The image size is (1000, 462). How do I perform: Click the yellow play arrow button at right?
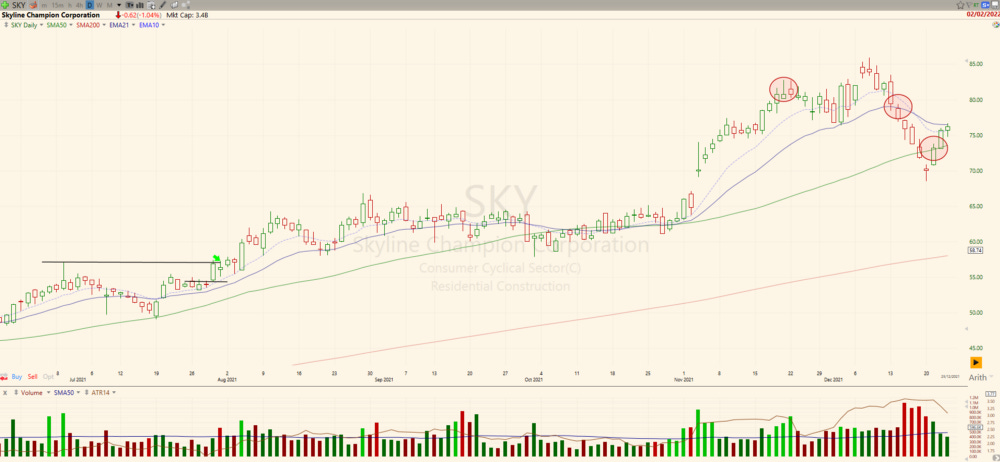pos(976,362)
